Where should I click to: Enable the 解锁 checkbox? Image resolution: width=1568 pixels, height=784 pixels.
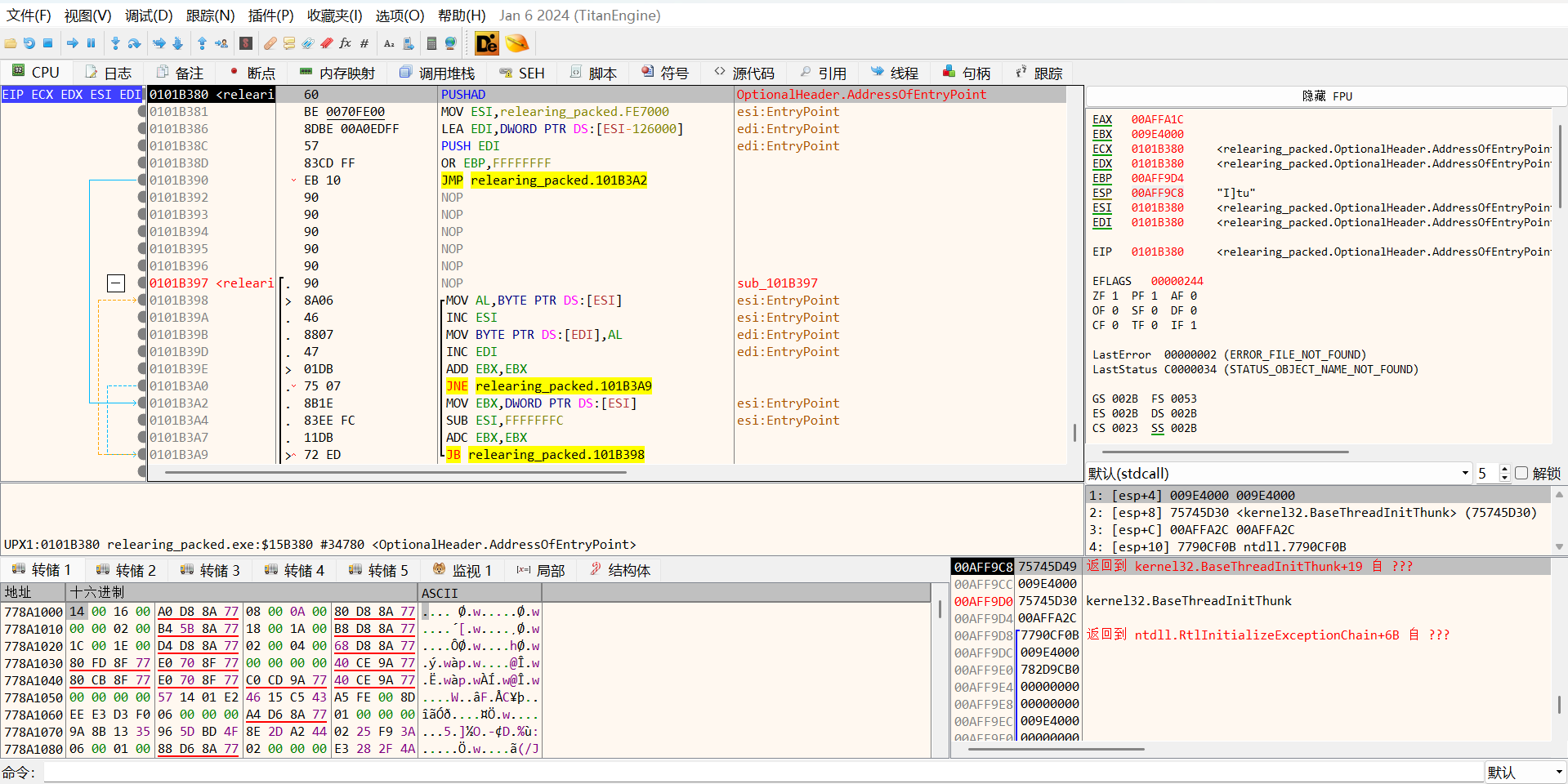[x=1521, y=474]
